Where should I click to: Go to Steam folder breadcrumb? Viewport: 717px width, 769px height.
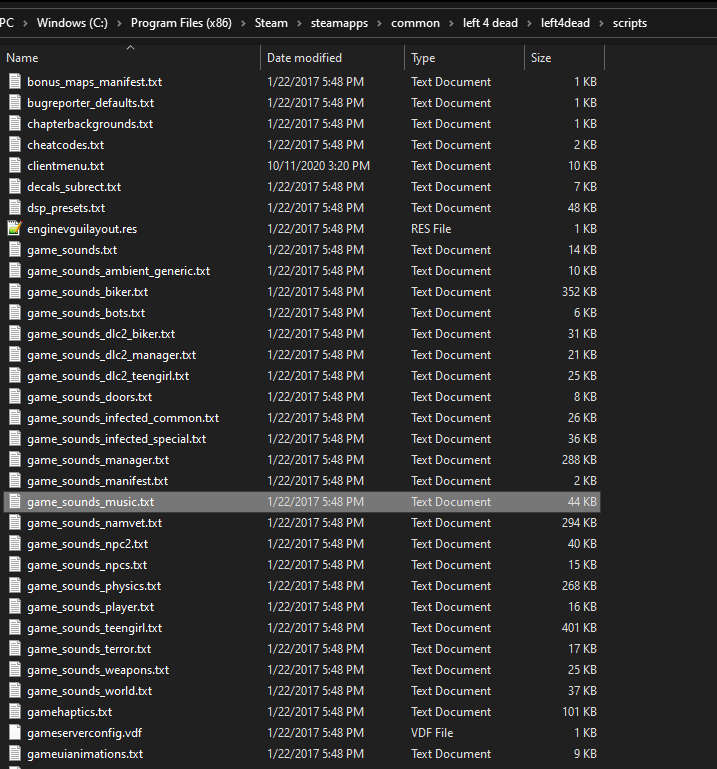point(271,23)
